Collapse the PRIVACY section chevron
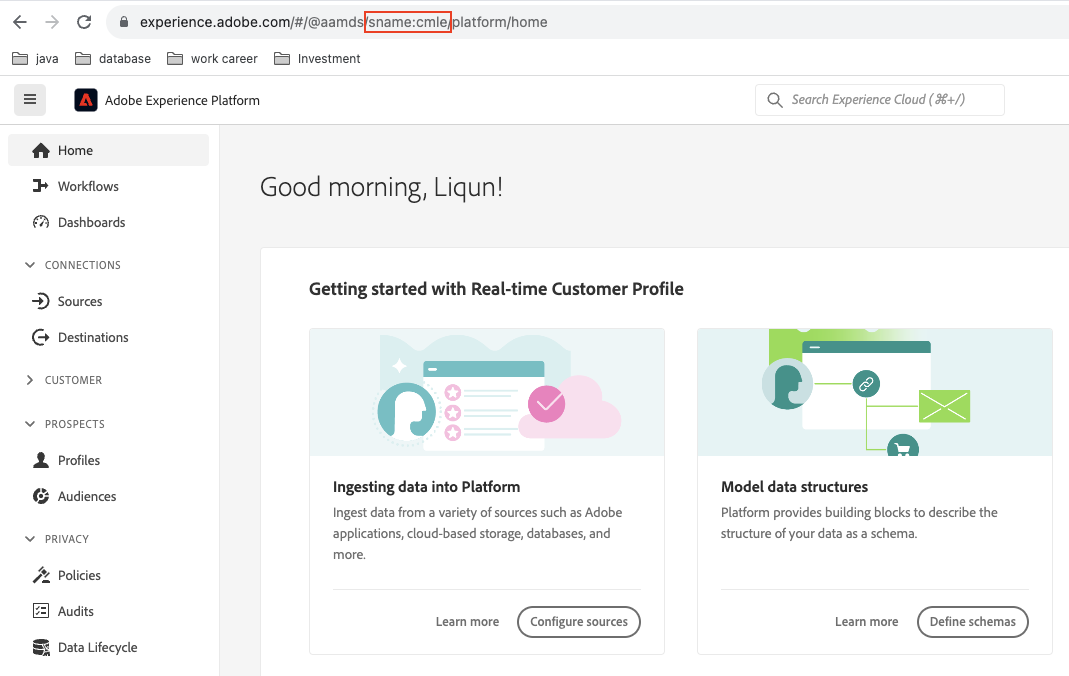 click(29, 538)
